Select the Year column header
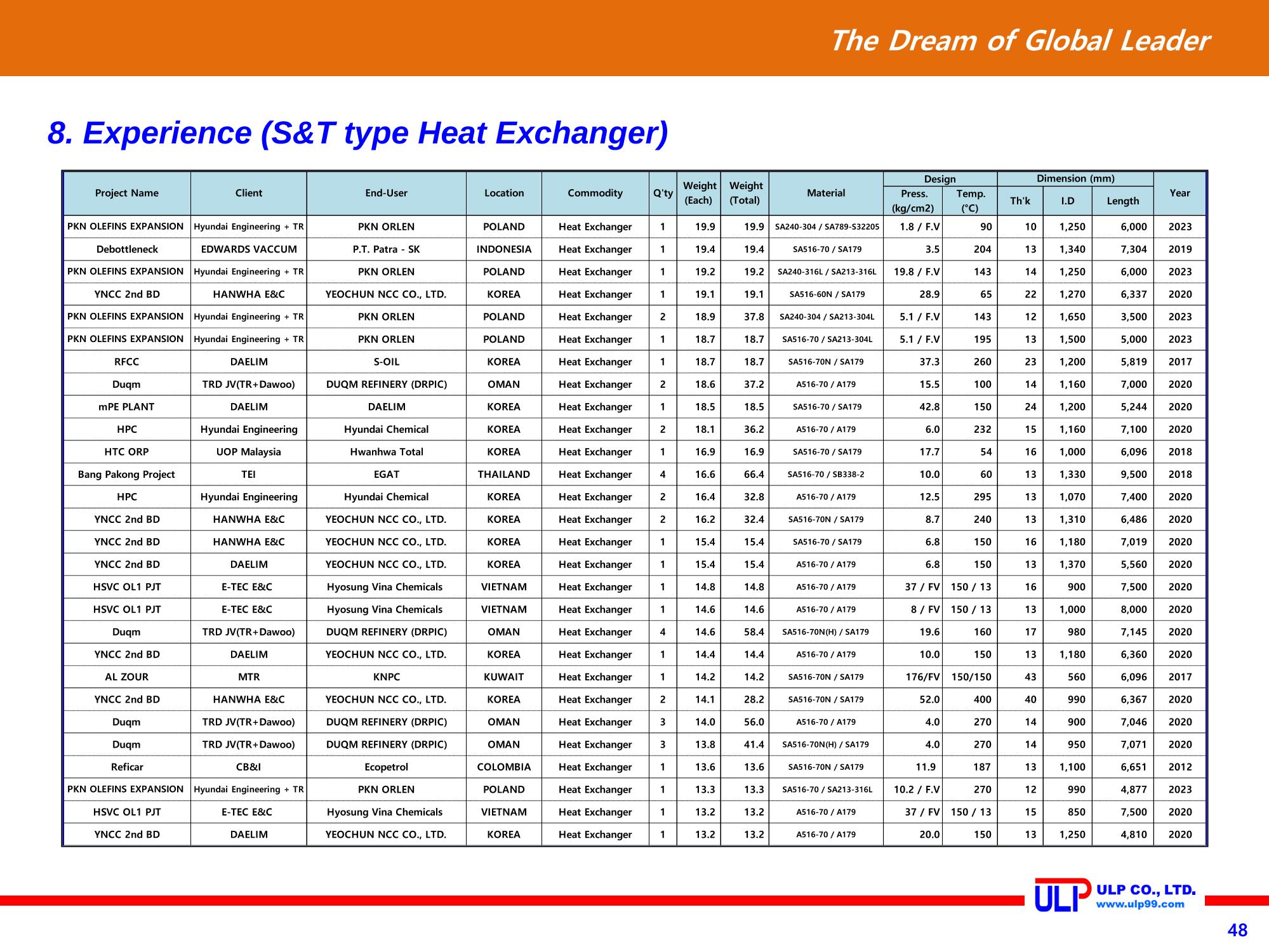Image resolution: width=1269 pixels, height=952 pixels. coord(1179,193)
